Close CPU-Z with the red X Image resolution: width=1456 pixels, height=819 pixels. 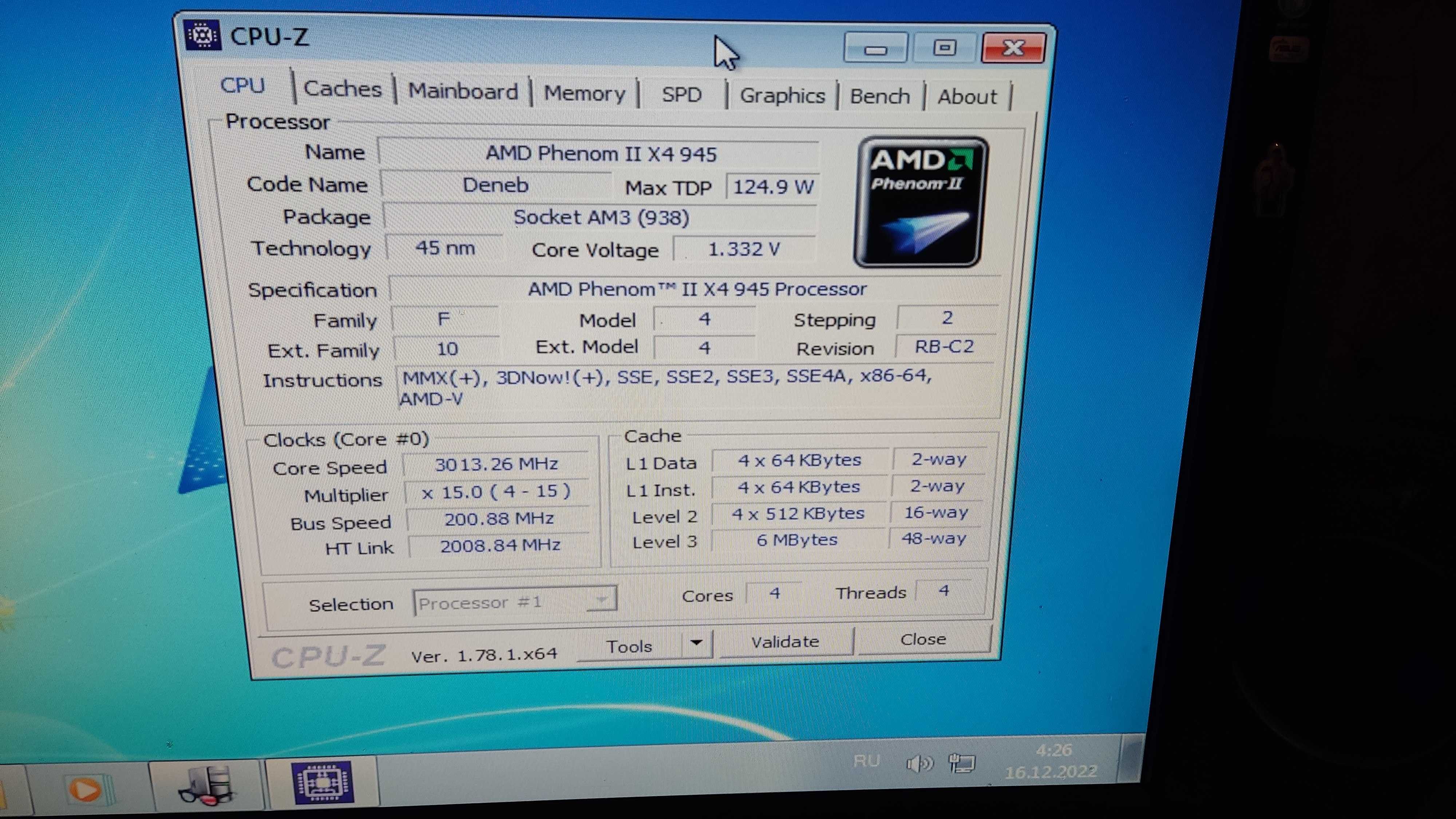coord(1013,47)
